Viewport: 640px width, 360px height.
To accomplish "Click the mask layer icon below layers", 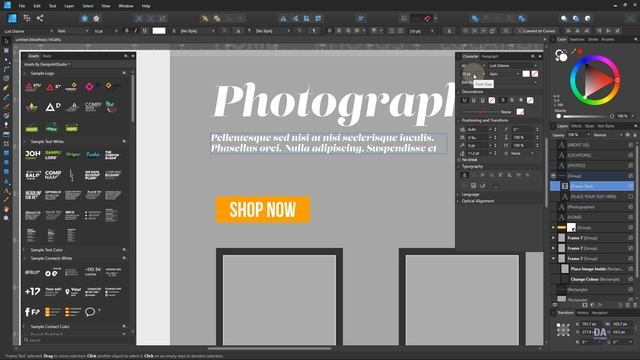I will tap(585, 305).
